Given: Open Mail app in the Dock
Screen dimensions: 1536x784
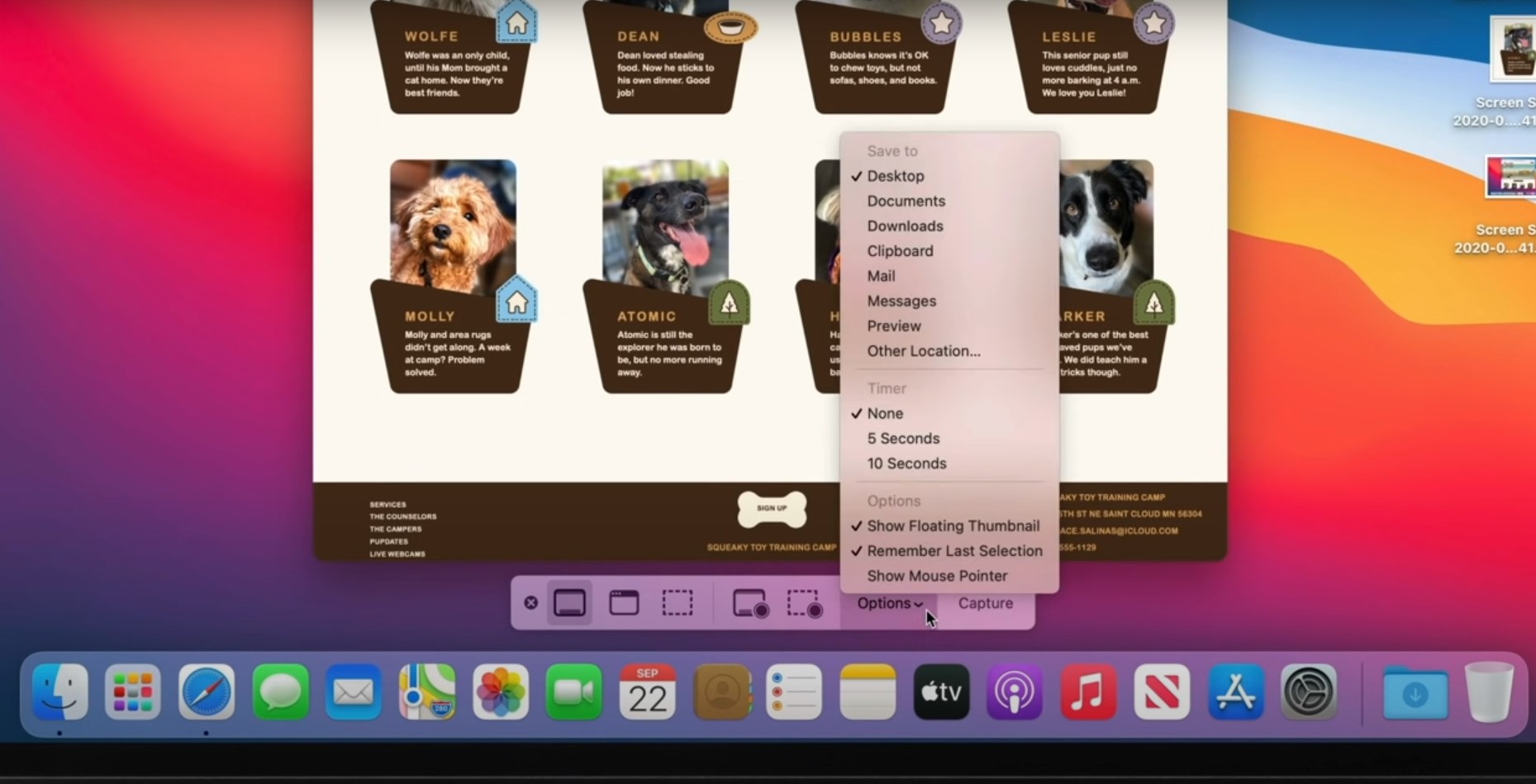Looking at the screenshot, I should click(x=354, y=691).
